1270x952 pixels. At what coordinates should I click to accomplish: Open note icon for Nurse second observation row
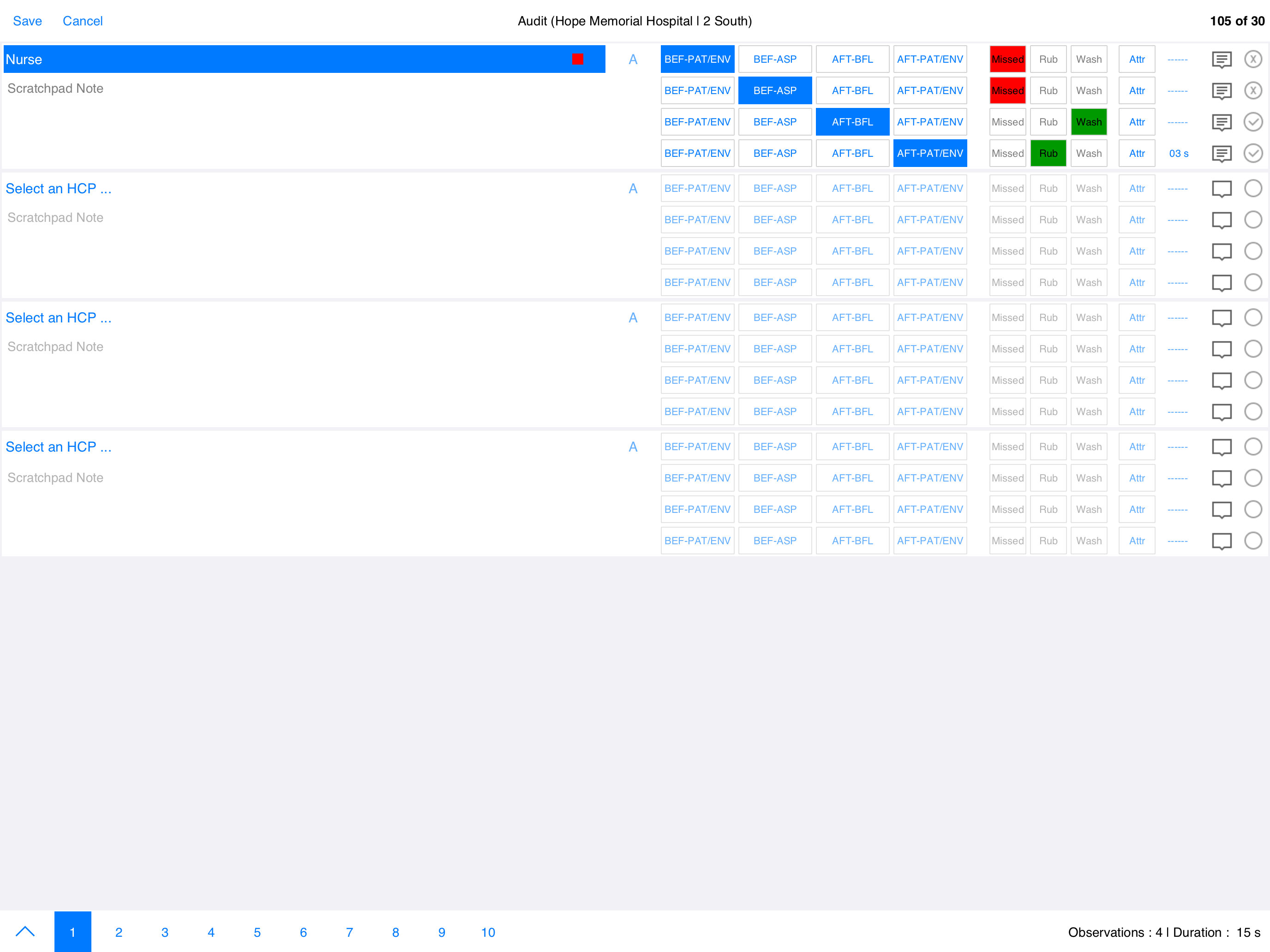(x=1221, y=91)
